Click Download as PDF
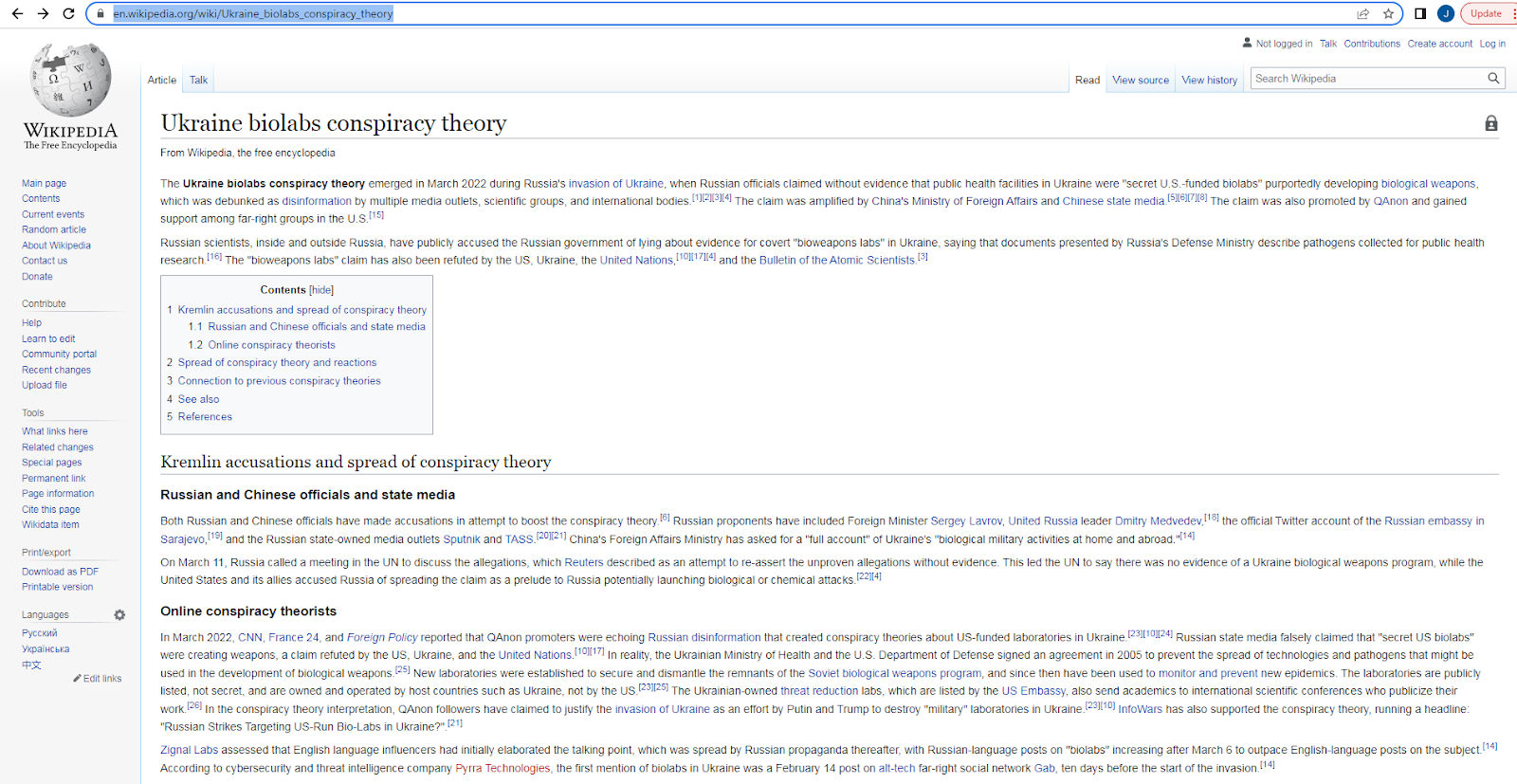Image resolution: width=1517 pixels, height=784 pixels. click(x=60, y=572)
